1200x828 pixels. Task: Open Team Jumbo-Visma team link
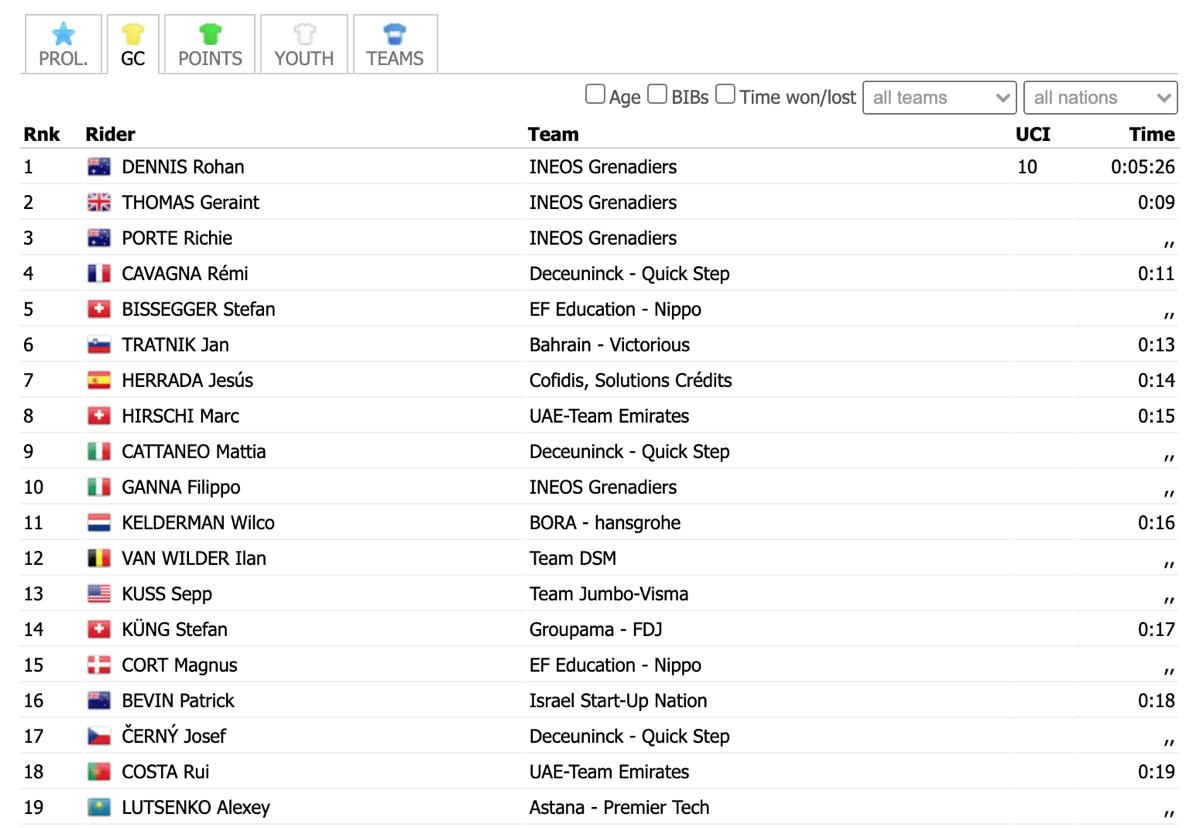pos(608,594)
